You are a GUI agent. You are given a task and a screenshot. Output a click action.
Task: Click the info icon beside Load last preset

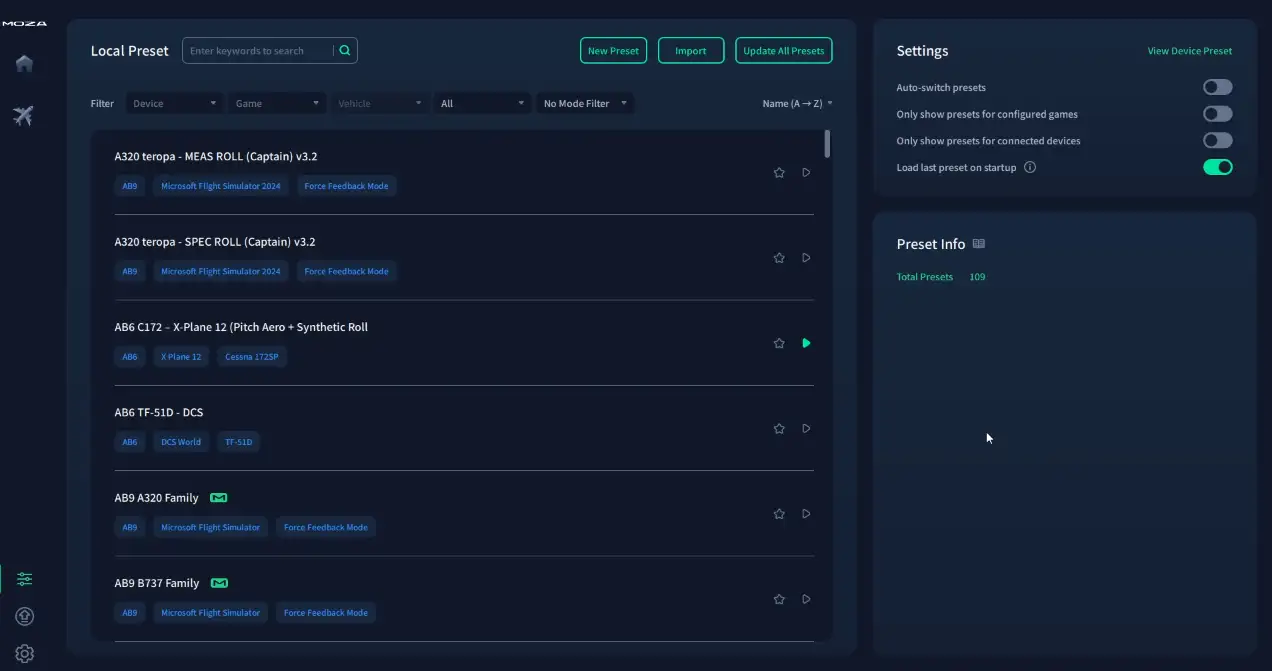(1030, 168)
